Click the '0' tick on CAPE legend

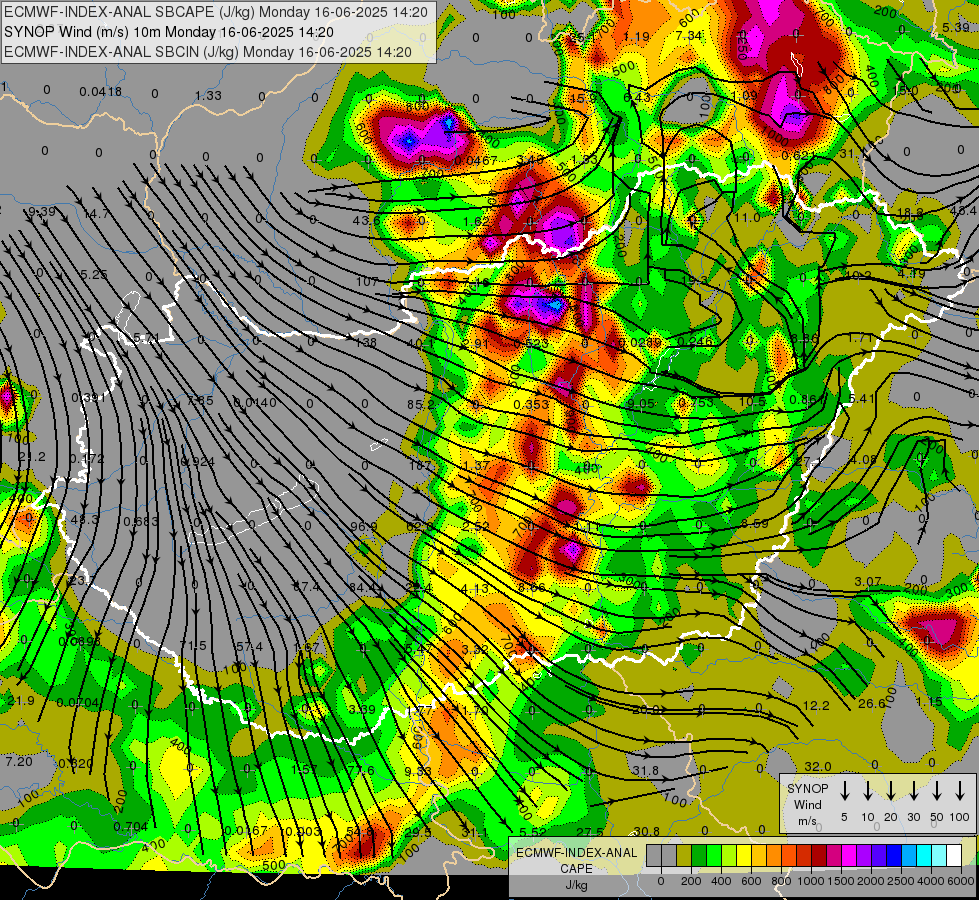click(661, 881)
